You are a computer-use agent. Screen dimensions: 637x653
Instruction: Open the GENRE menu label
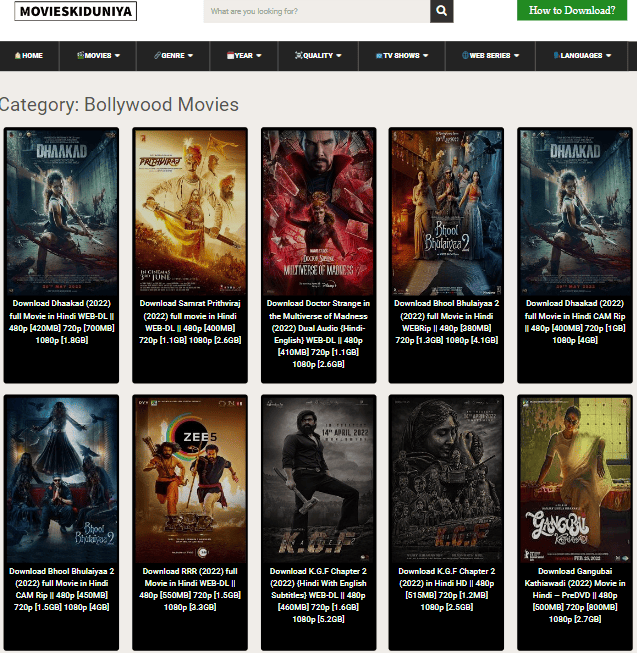(x=173, y=55)
